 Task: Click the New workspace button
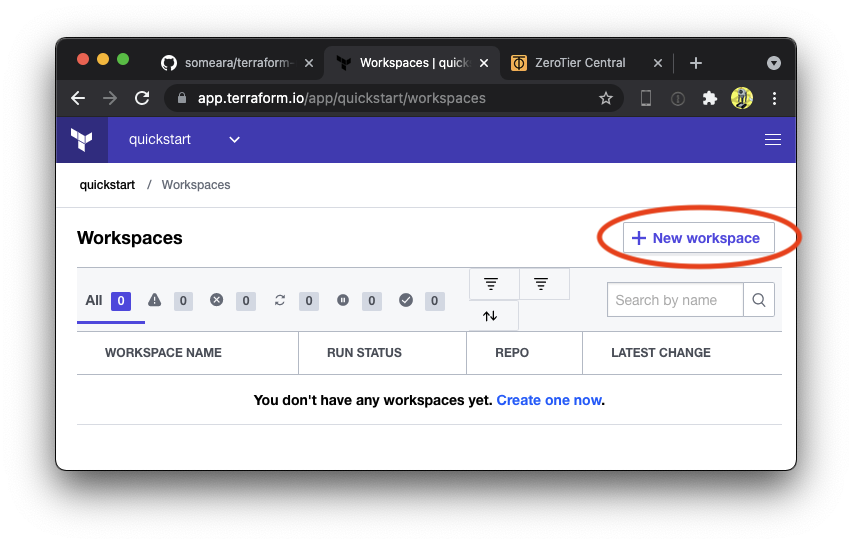(698, 238)
